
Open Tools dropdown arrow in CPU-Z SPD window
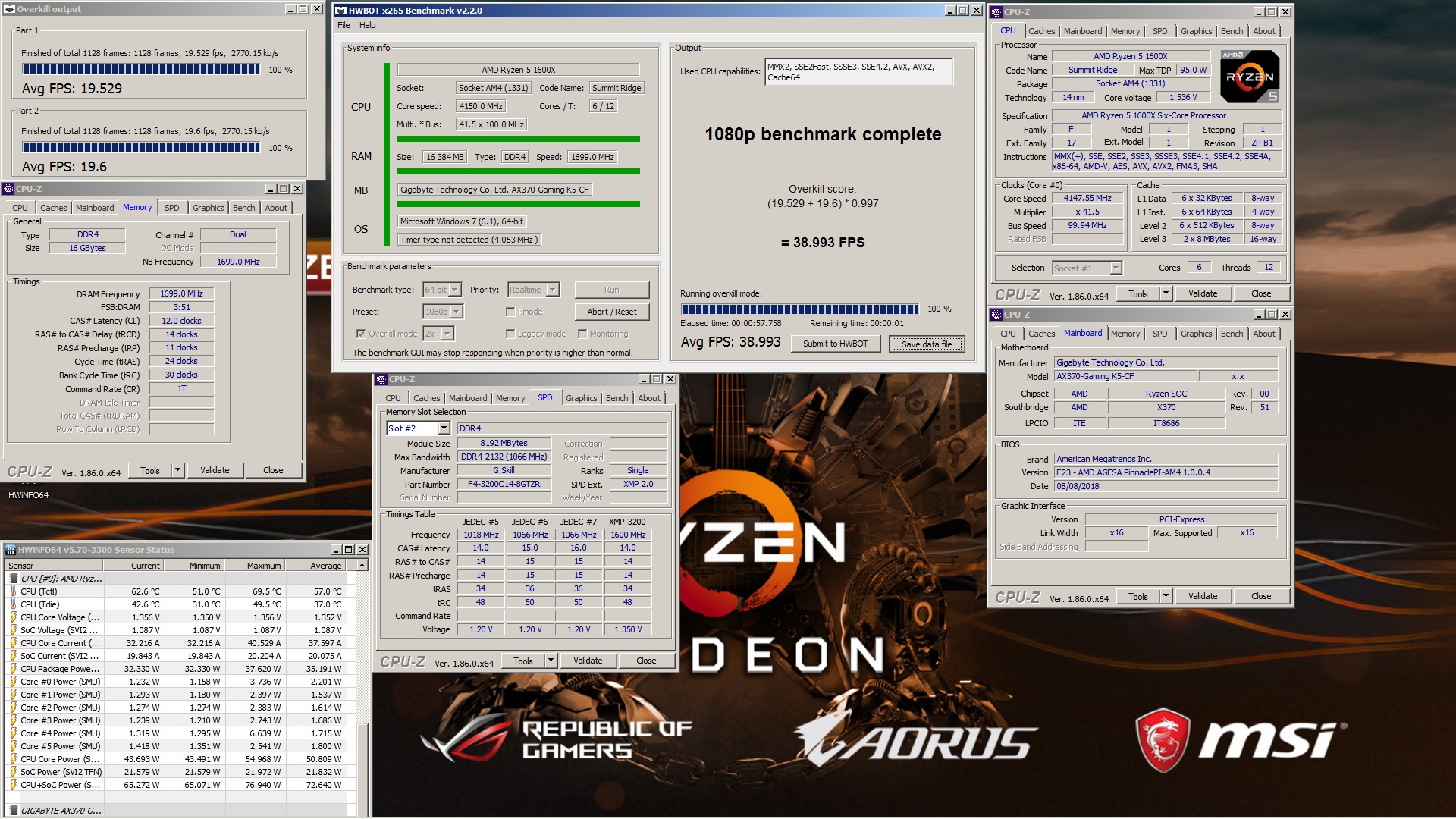tap(551, 661)
